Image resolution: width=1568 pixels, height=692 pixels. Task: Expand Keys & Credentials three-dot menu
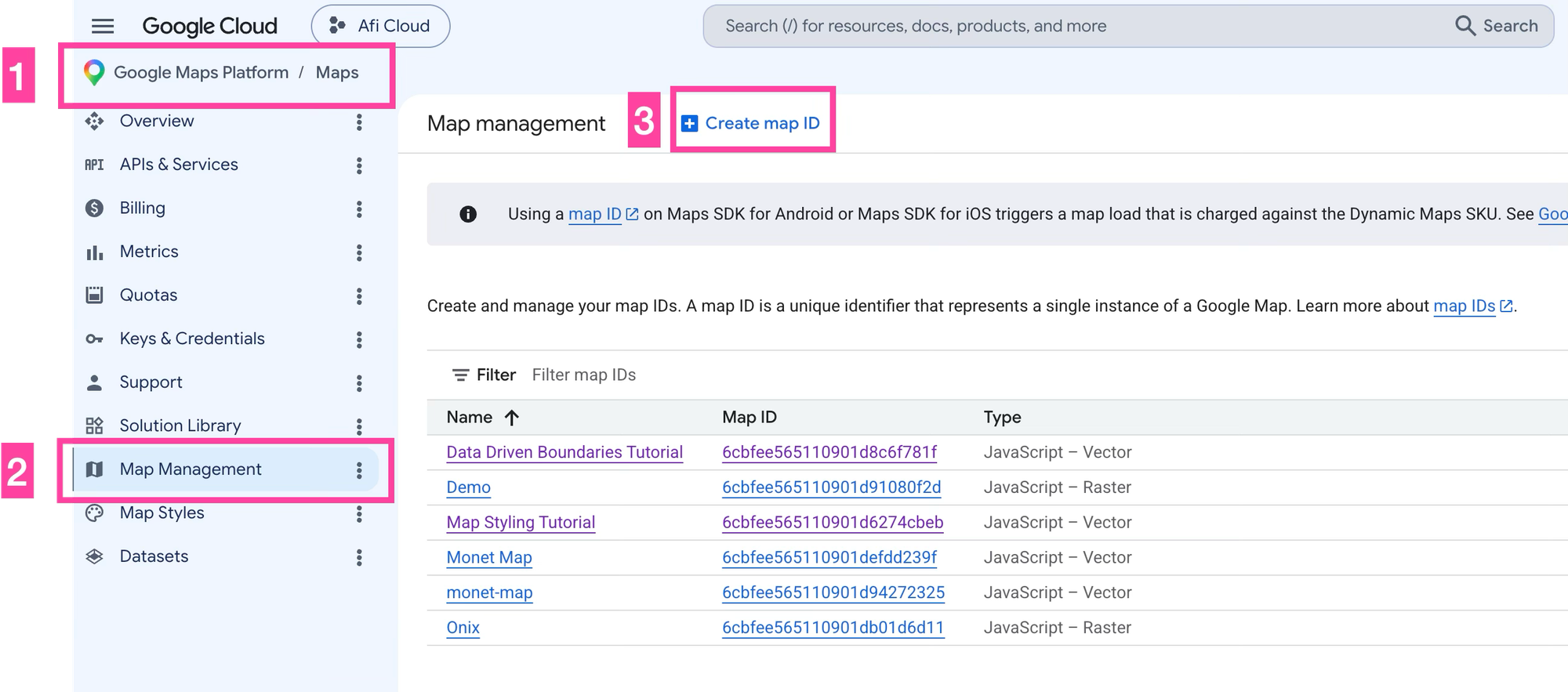point(359,339)
